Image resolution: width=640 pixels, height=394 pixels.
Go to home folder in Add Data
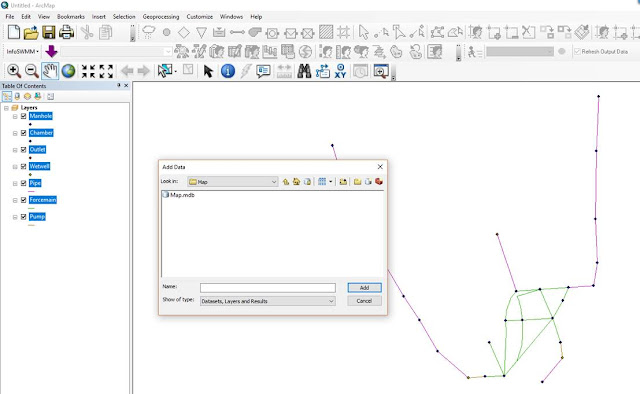(296, 182)
